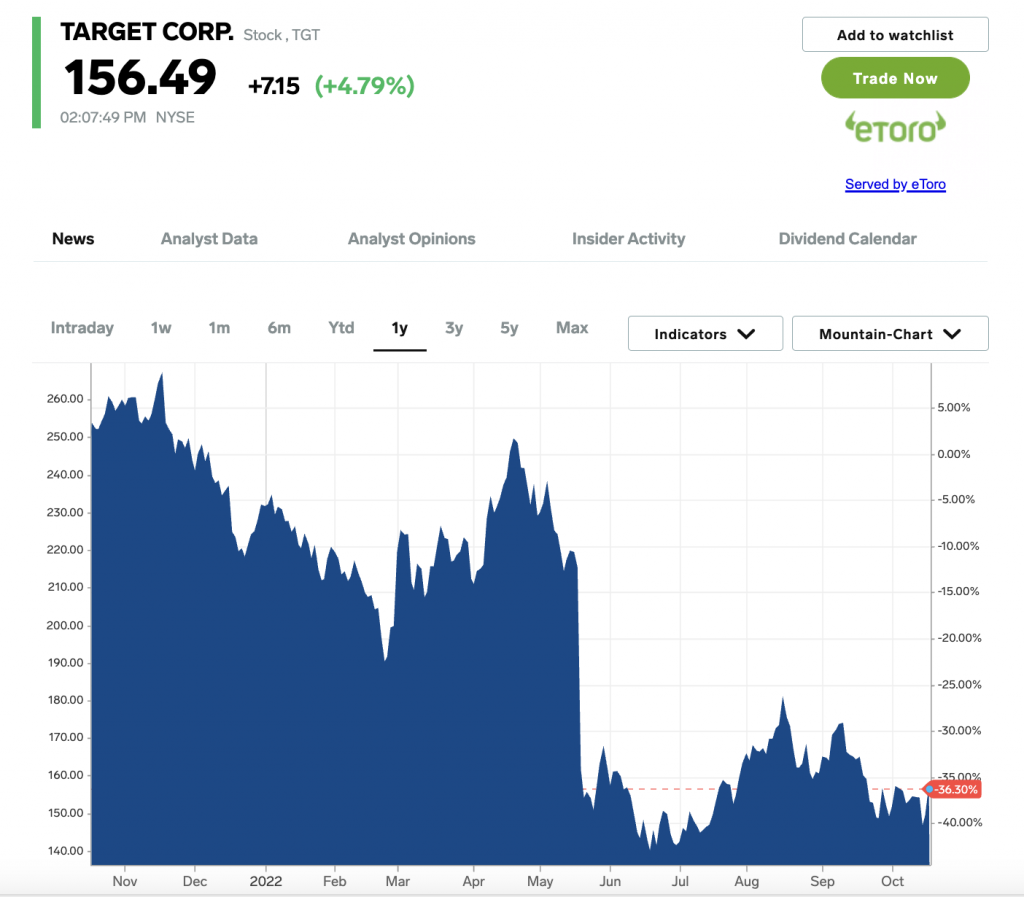Click the 140.00 price axis label

pos(65,851)
